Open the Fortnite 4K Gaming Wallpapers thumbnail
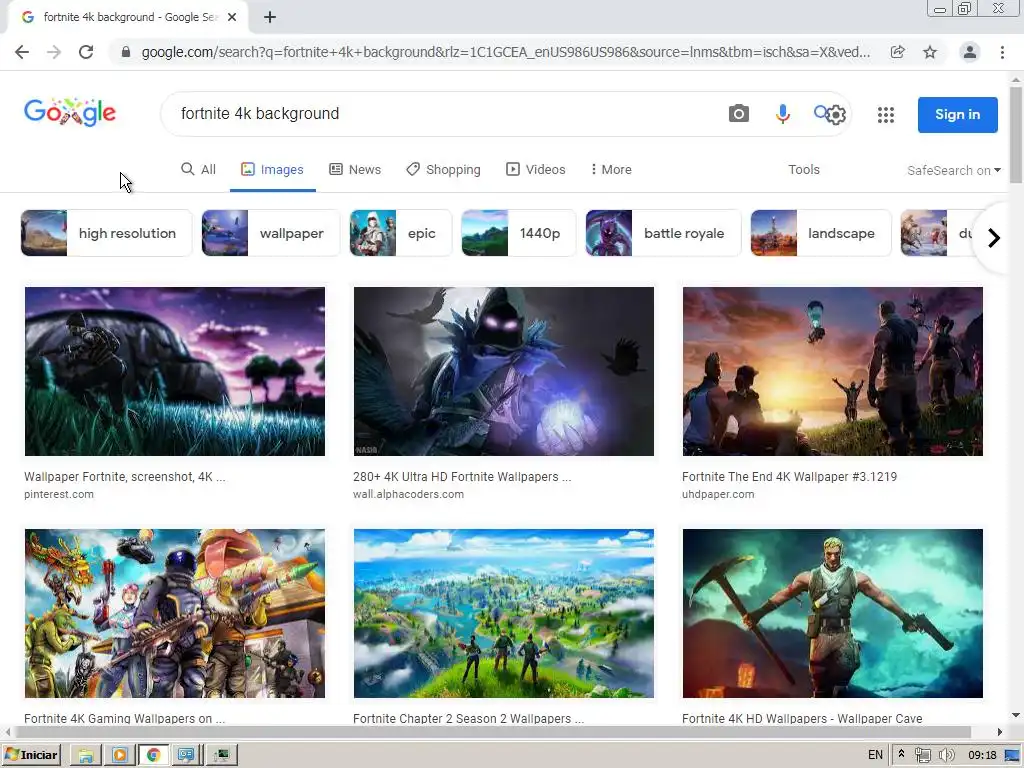 [175, 614]
